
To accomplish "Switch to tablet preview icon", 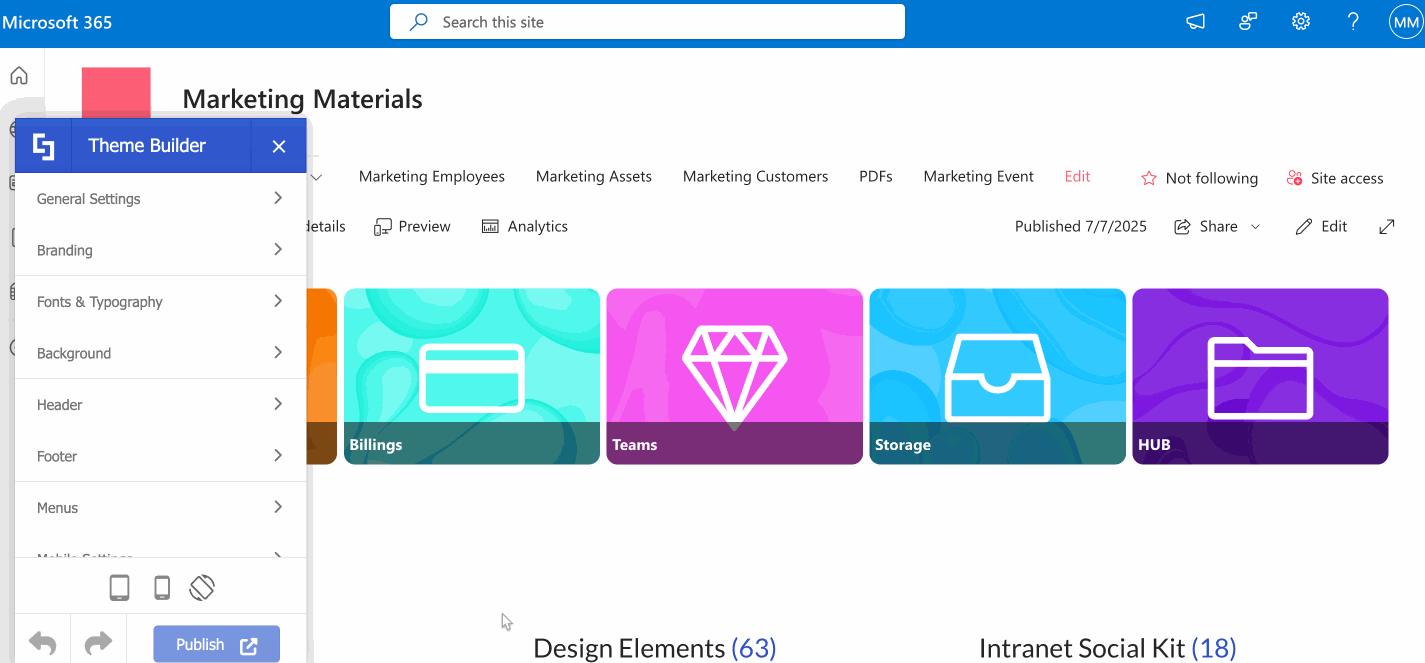I will 119,588.
